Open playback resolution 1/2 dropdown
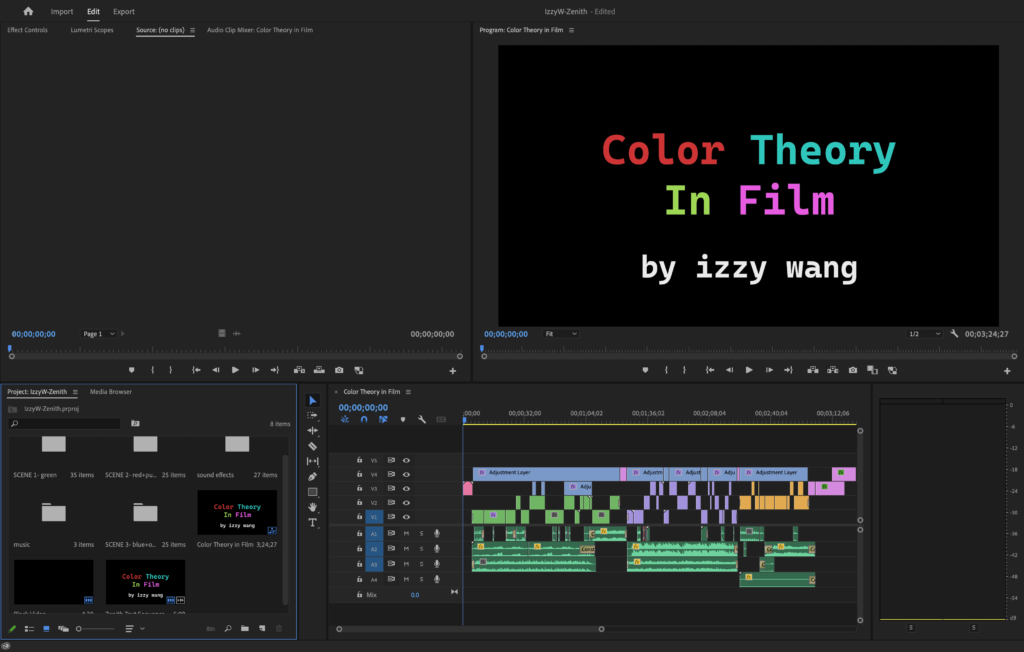The height and width of the screenshot is (652, 1024). click(924, 334)
